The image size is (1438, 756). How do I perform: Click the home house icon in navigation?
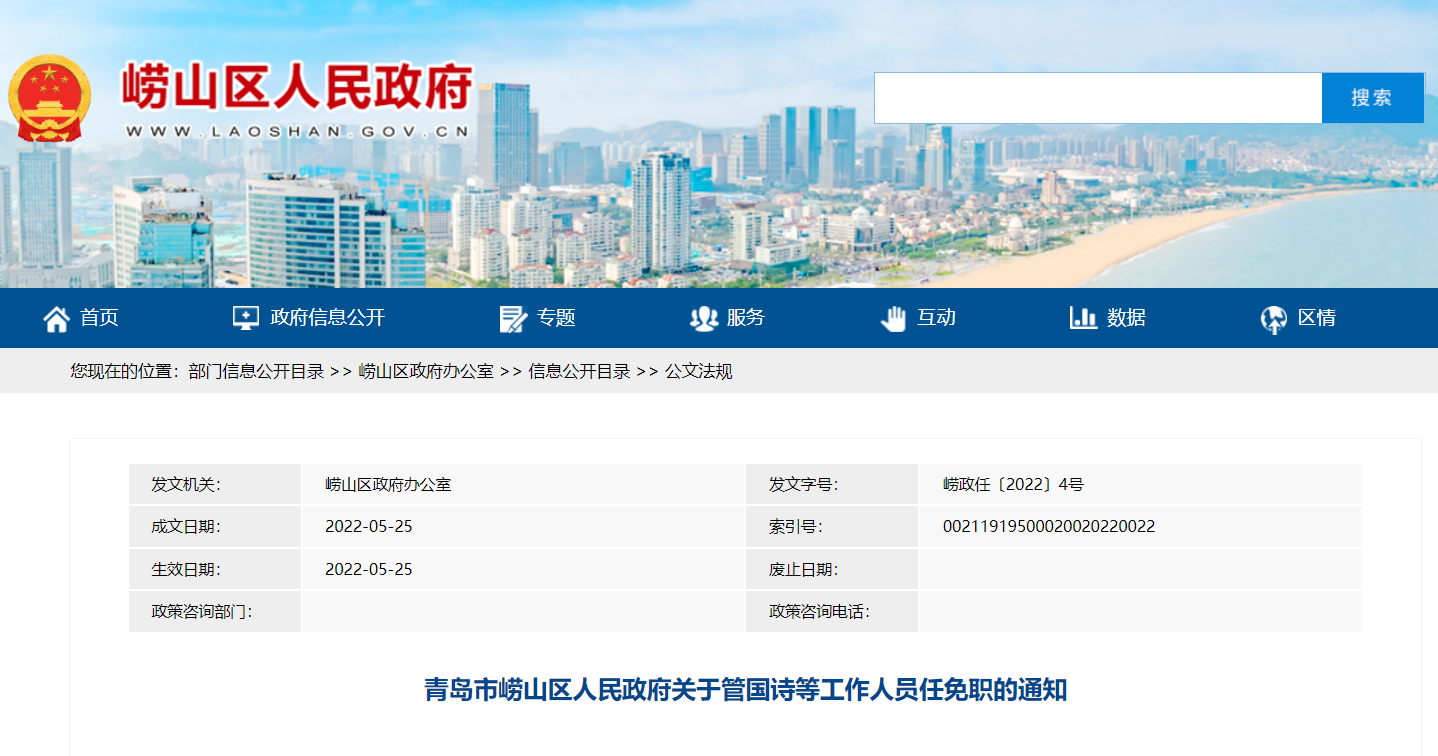(56, 318)
